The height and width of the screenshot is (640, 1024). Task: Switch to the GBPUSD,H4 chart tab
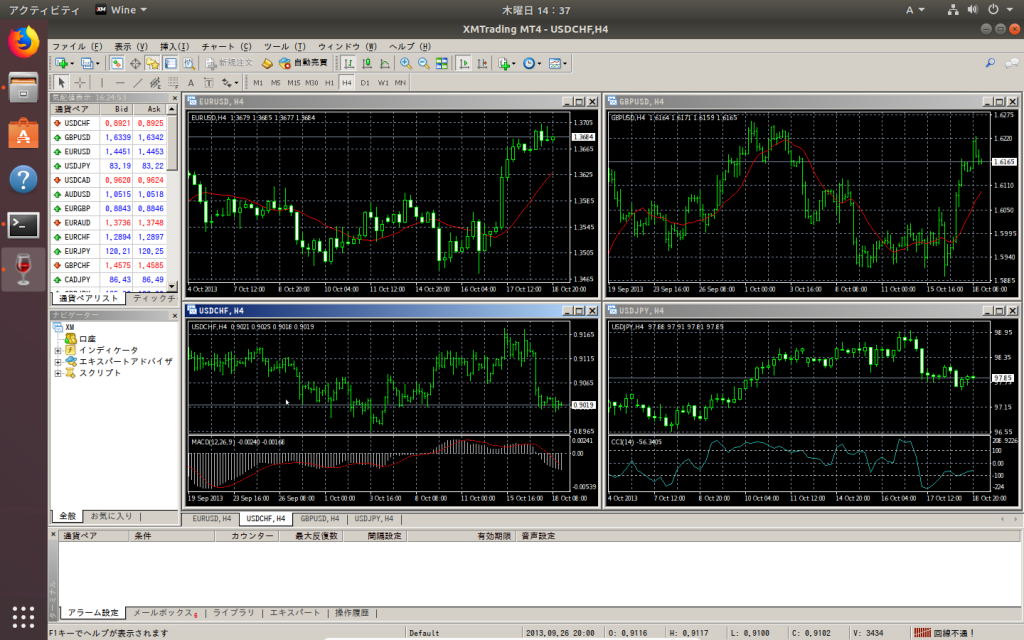(x=319, y=519)
